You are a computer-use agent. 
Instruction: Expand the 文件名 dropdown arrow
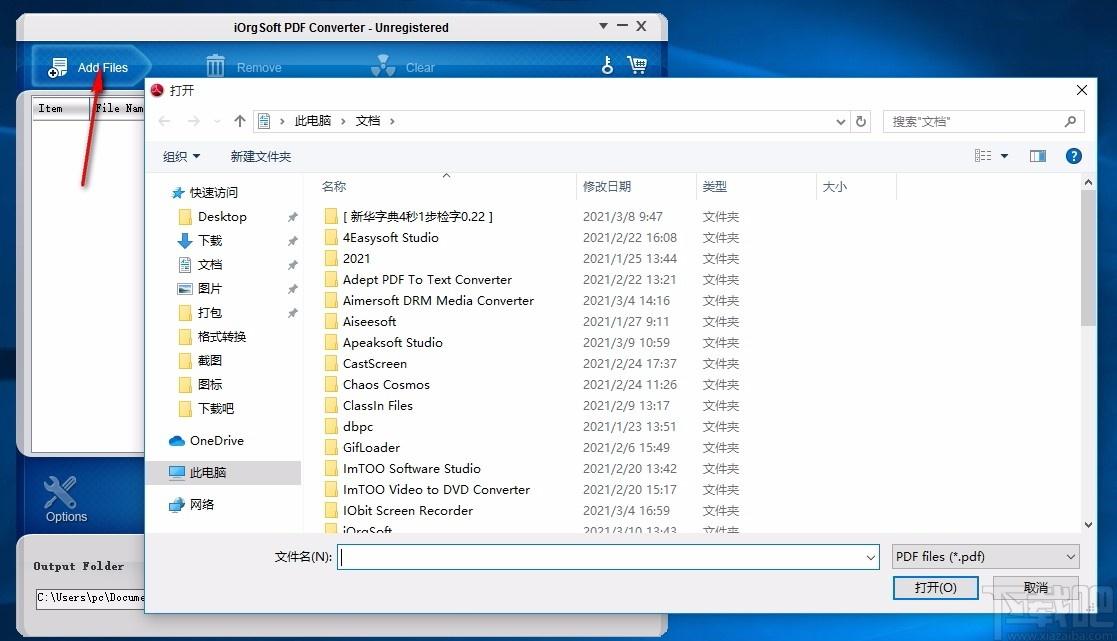[871, 557]
